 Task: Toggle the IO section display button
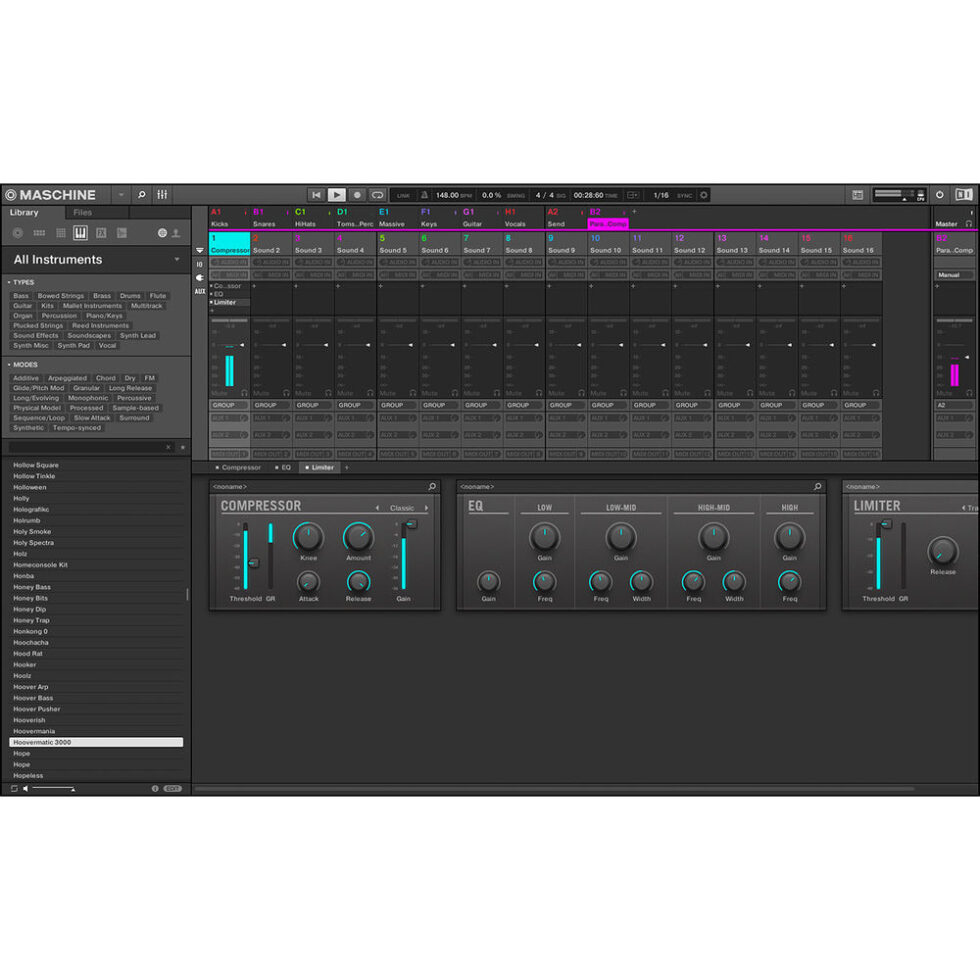(x=200, y=264)
